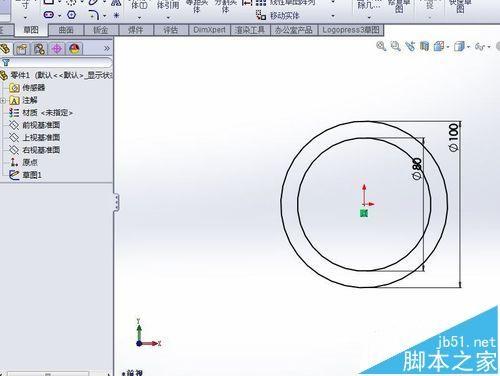Viewport: 500px width, 376px height.
Task: Select the sketch fillet tool
Action: tap(94, 15)
